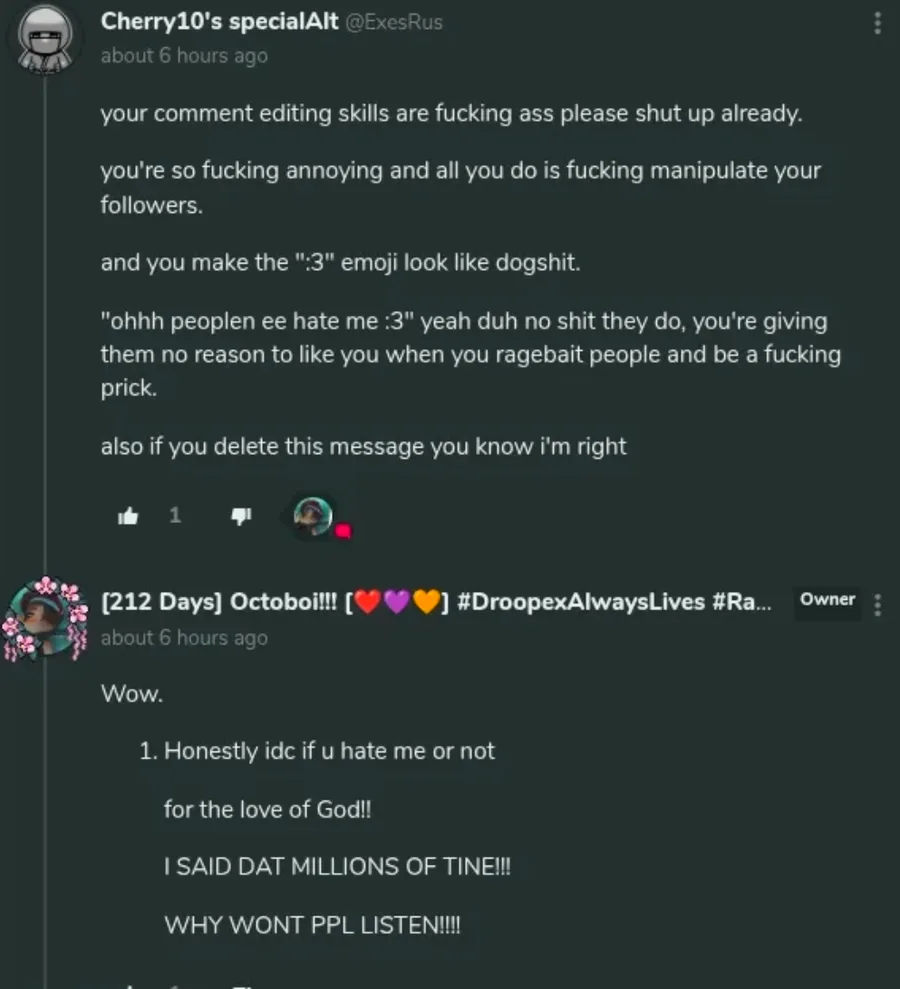
Task: Click the like count number 1
Action: coord(175,516)
